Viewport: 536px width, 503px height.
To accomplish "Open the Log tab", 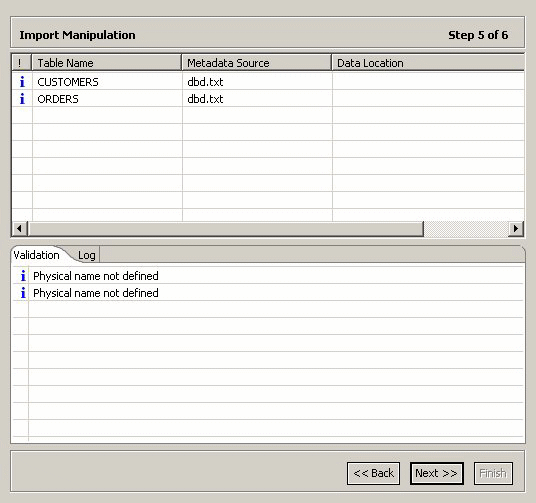I will (x=86, y=255).
